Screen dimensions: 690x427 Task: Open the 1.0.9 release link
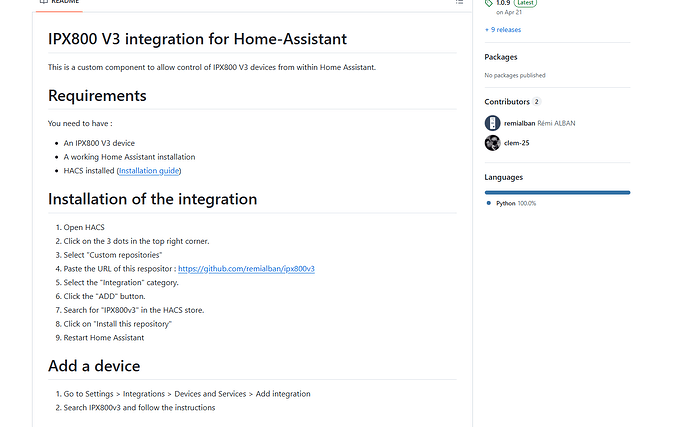(x=503, y=3)
